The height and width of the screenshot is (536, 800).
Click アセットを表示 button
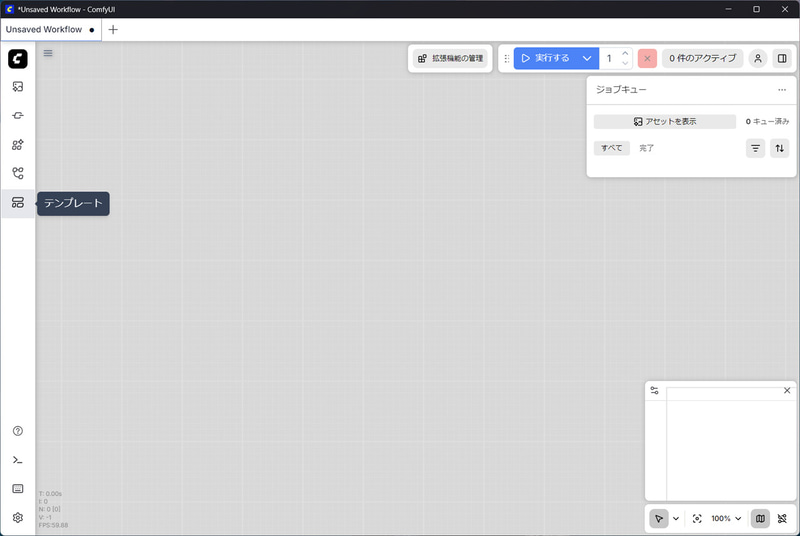point(665,121)
